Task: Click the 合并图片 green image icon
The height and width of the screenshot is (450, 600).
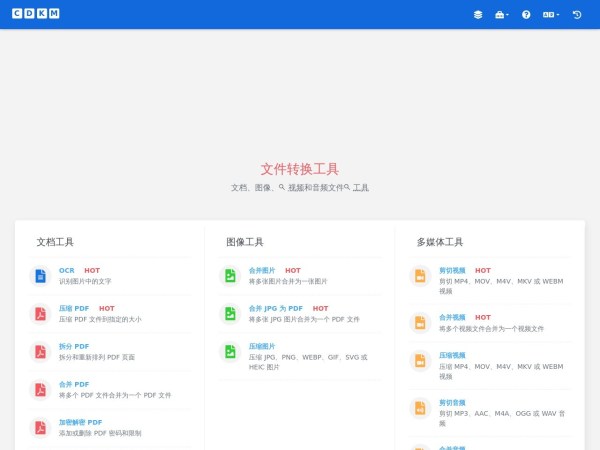Action: tap(230, 276)
